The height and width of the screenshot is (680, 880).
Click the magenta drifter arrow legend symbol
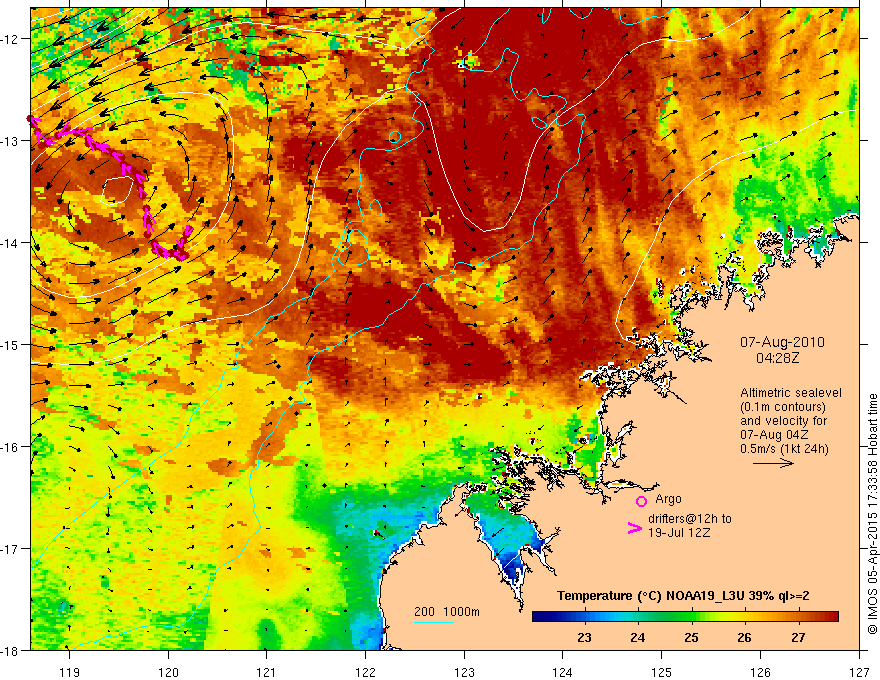coord(634,528)
